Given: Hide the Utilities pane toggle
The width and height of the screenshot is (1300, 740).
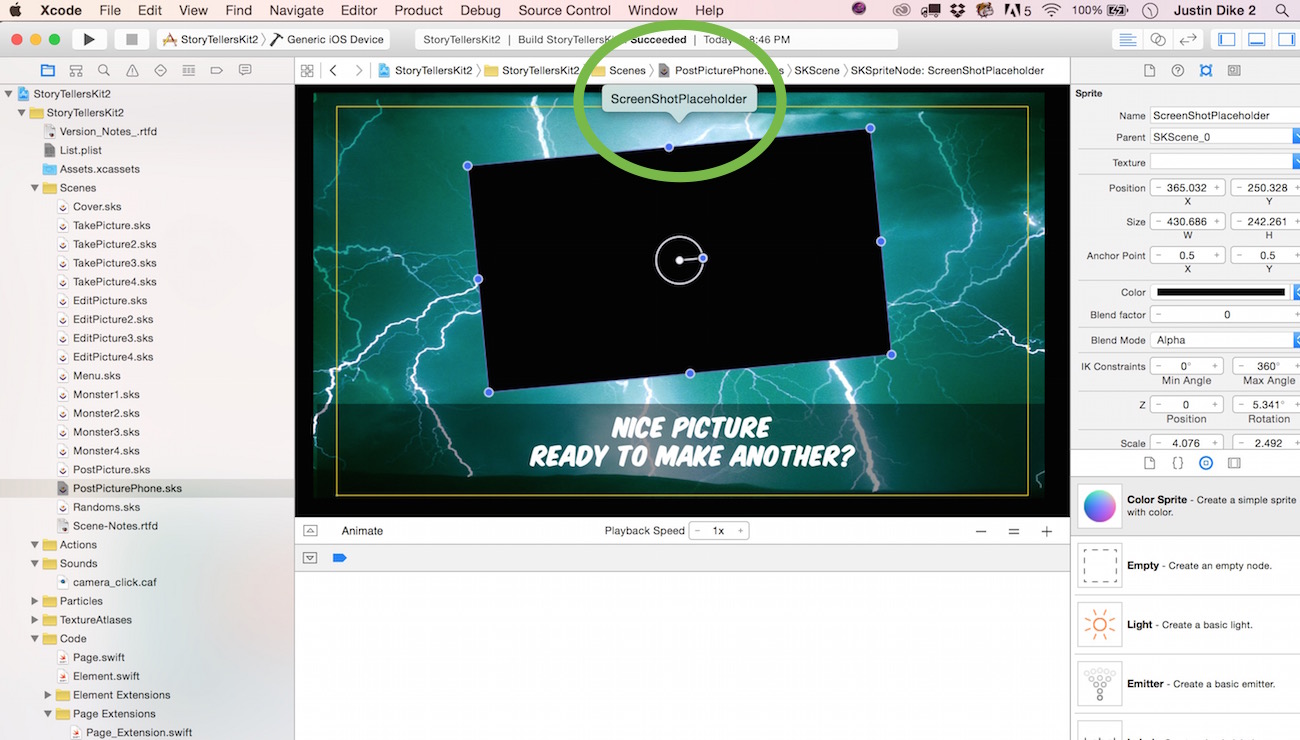Looking at the screenshot, I should [x=1286, y=38].
